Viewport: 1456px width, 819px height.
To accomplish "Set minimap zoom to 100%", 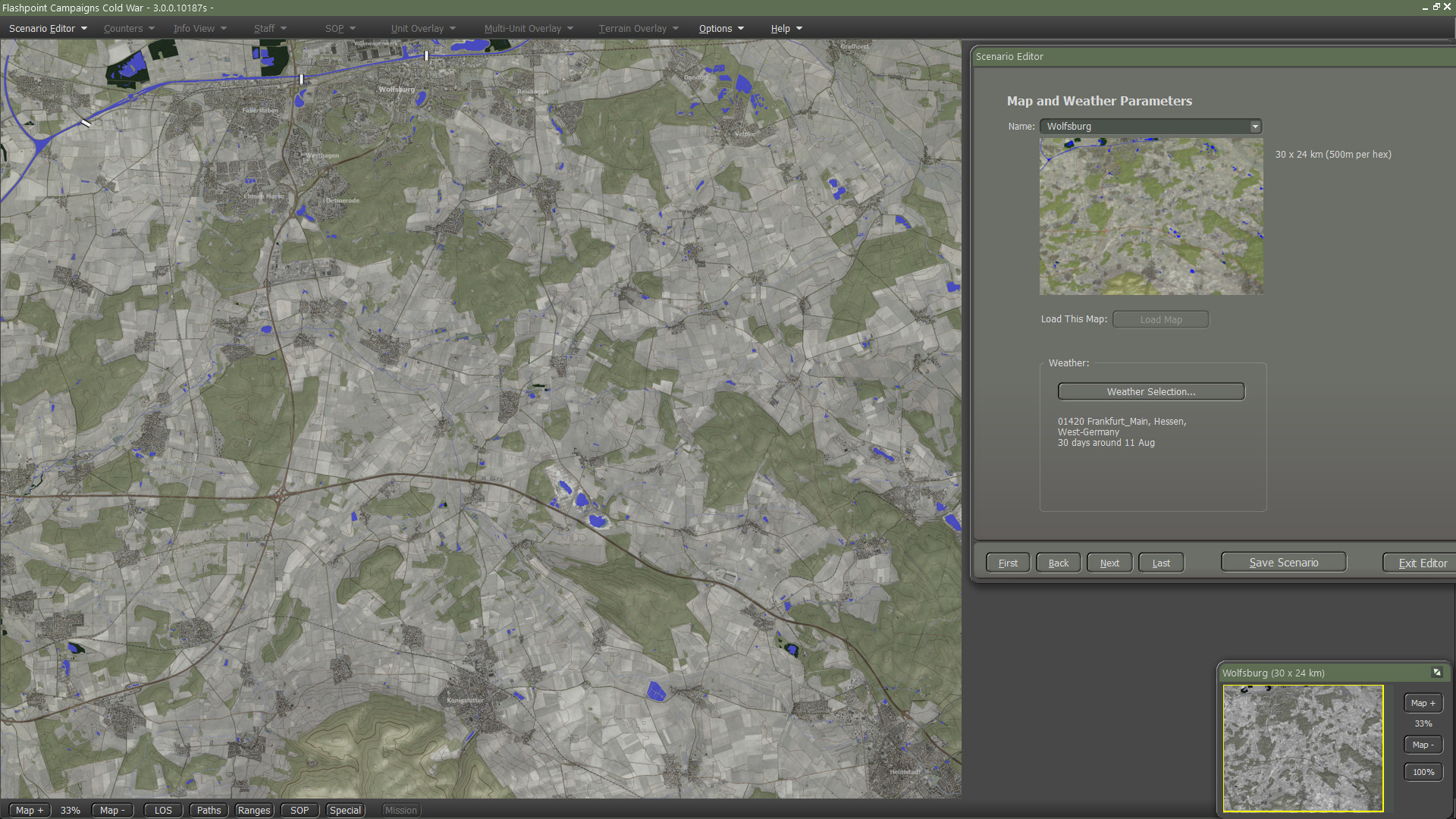I will pyautogui.click(x=1423, y=772).
